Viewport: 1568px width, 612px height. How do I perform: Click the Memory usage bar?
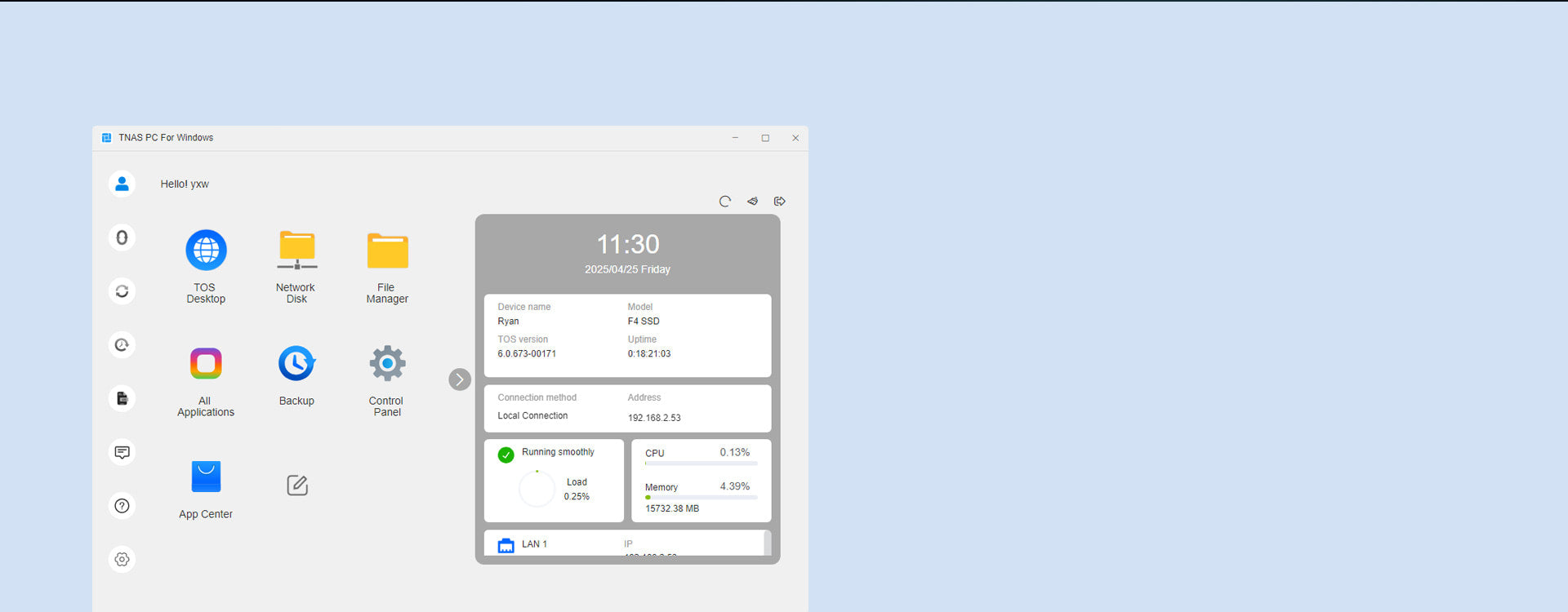(x=702, y=497)
